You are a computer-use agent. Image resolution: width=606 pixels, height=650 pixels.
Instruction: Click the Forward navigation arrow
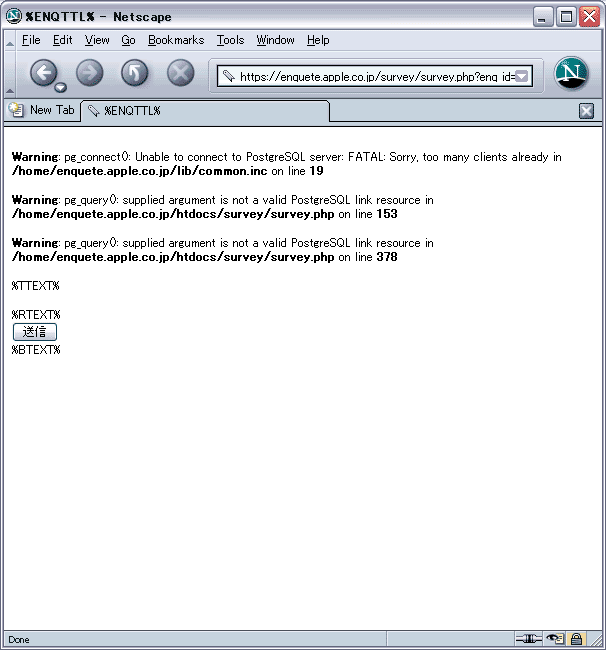90,73
